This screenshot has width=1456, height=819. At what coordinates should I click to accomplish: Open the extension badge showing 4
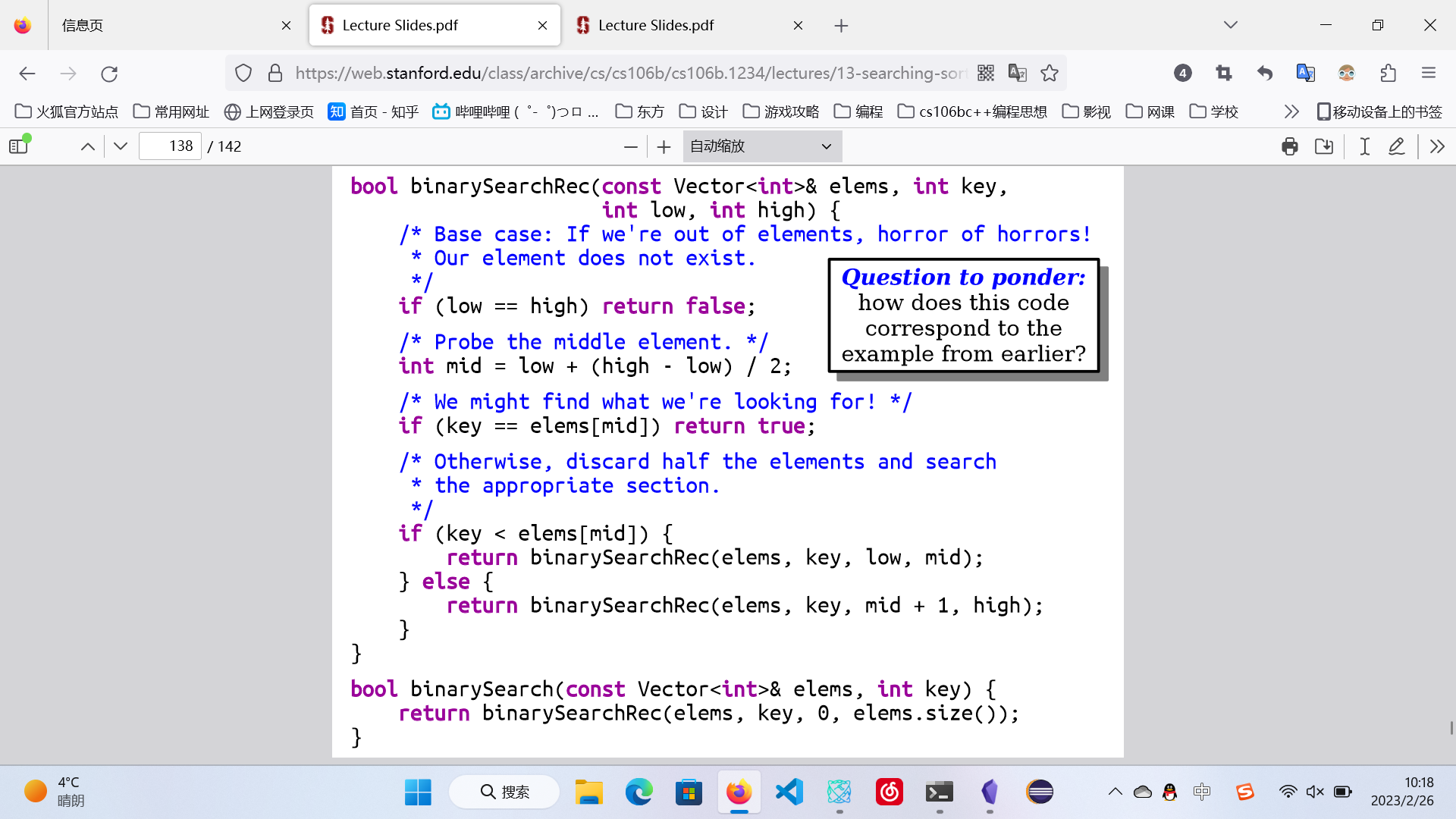click(1183, 73)
